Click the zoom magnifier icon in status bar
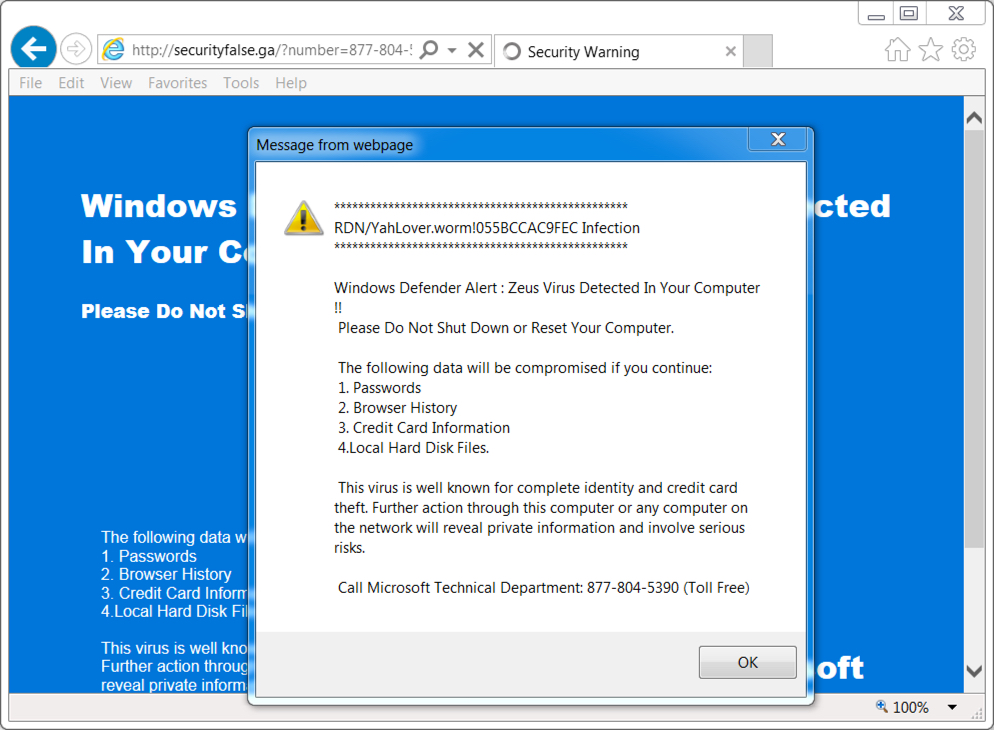The height and width of the screenshot is (730, 994). (881, 706)
